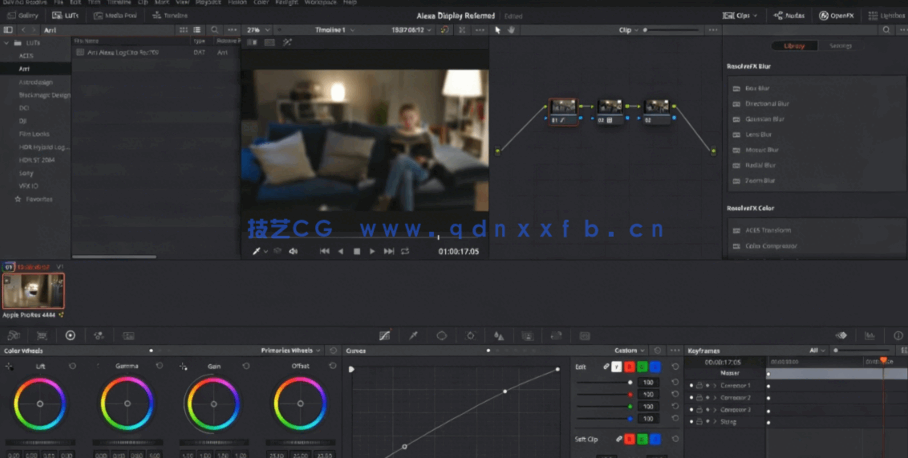Open the curves Custom mode dropdown
908x458 pixels.
pyautogui.click(x=629, y=350)
